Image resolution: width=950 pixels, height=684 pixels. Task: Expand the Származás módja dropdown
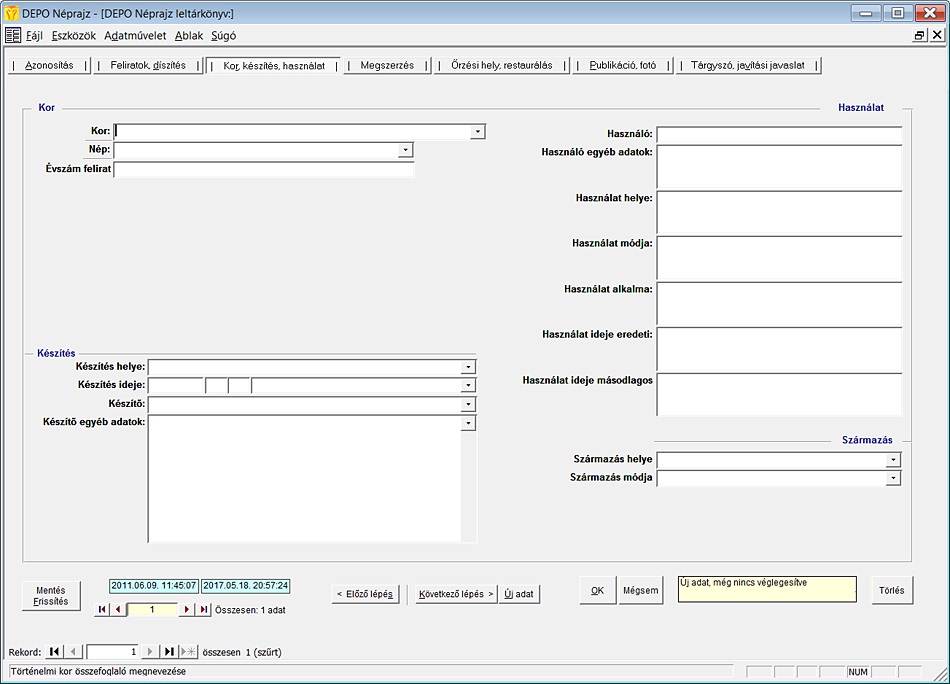click(893, 478)
